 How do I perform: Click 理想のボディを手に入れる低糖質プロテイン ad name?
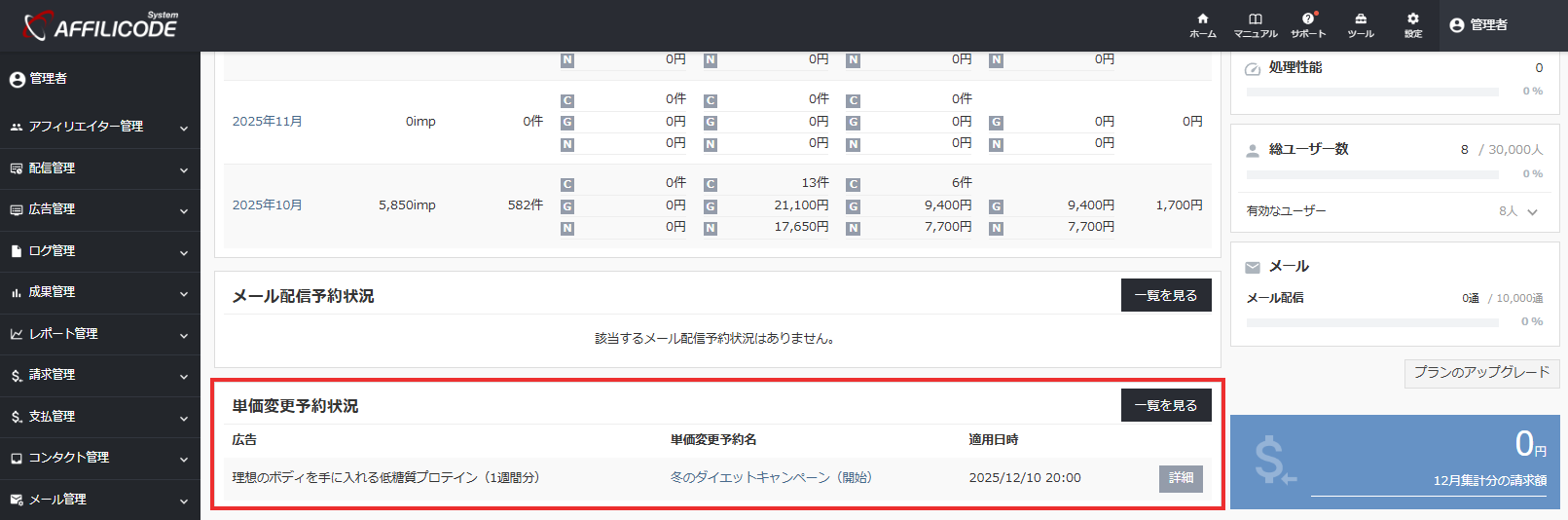click(x=385, y=478)
